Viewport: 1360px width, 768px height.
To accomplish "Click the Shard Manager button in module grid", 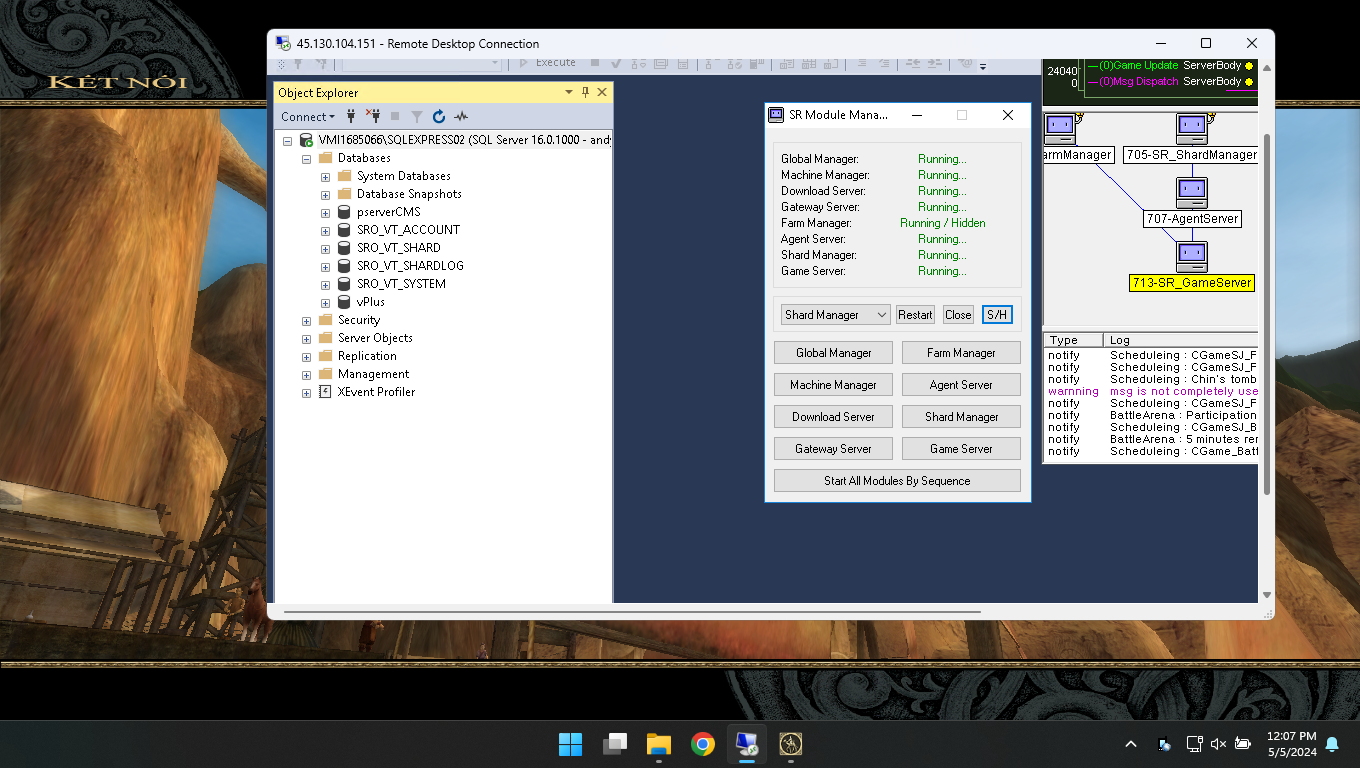I will click(x=961, y=417).
